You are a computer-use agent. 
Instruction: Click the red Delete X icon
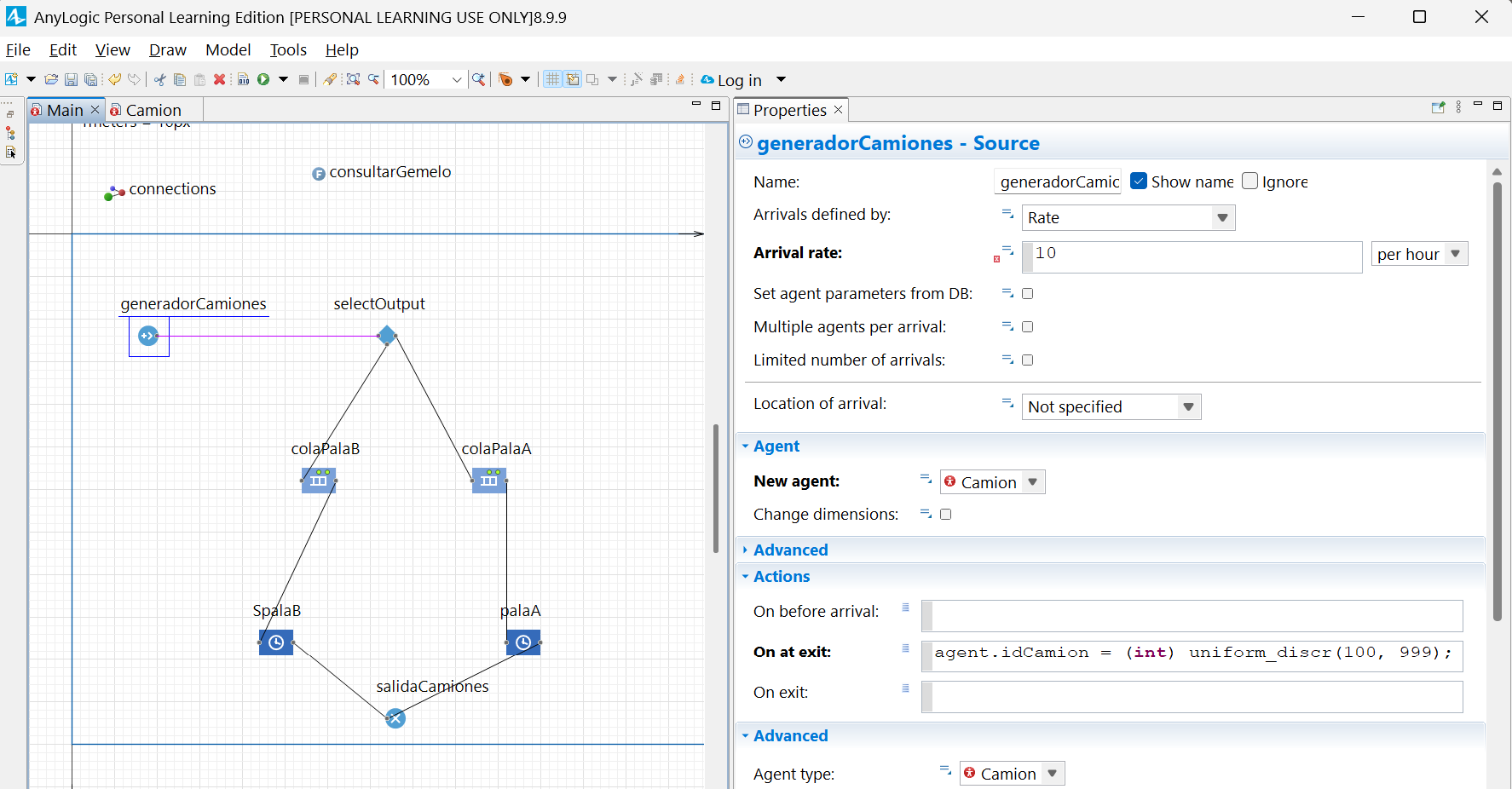(x=219, y=79)
